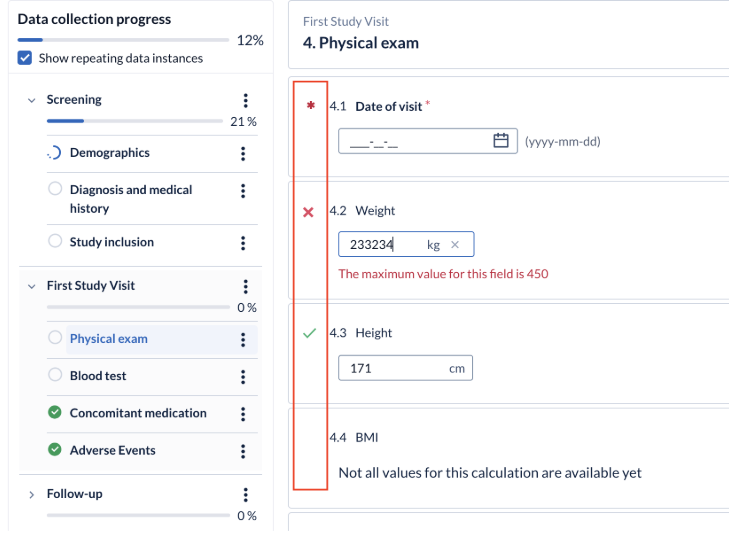Clear the Weight field with the X icon
Viewport: 729px width, 544px height.
(455, 245)
